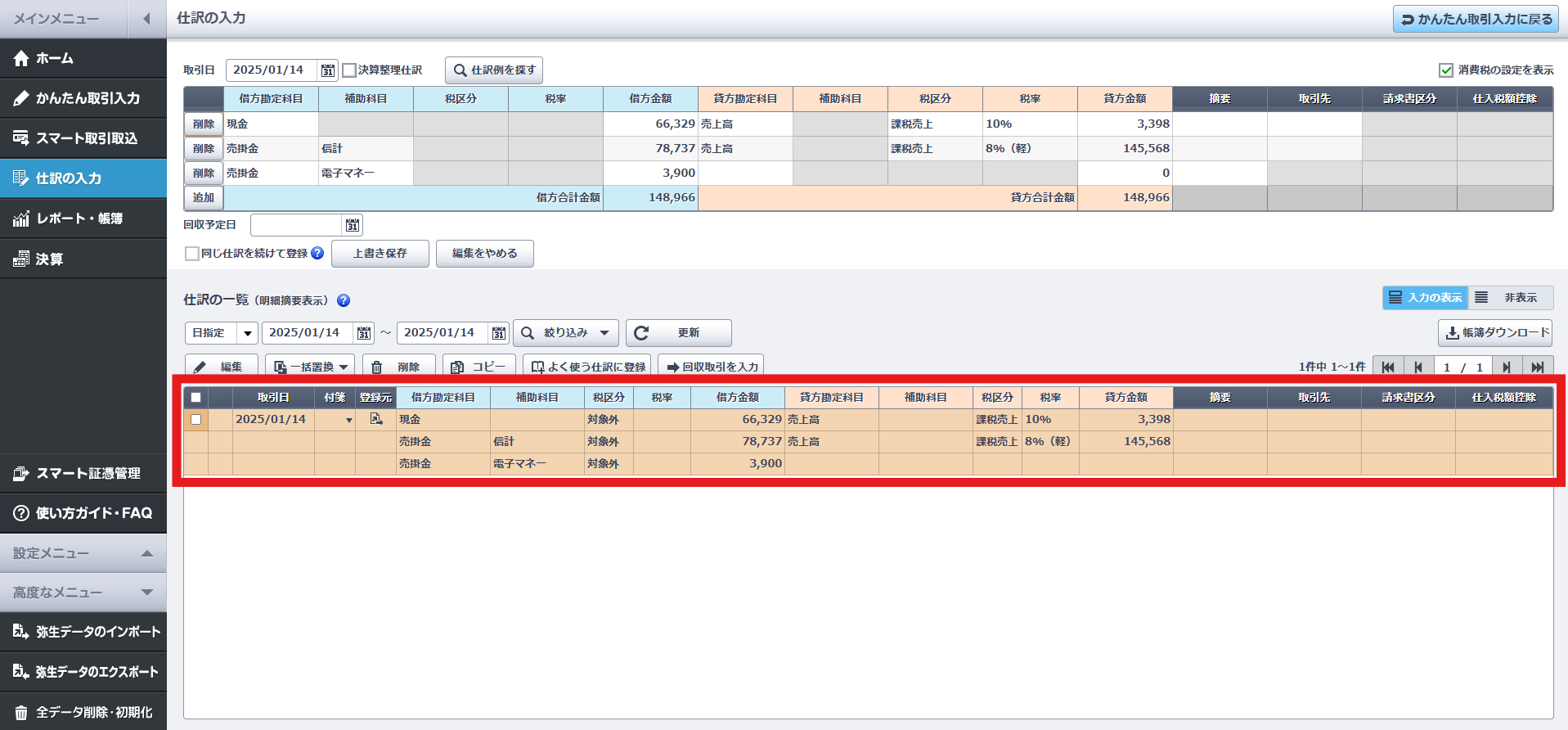Click the 上書き保存 button
This screenshot has width=1568, height=730.
(x=380, y=254)
